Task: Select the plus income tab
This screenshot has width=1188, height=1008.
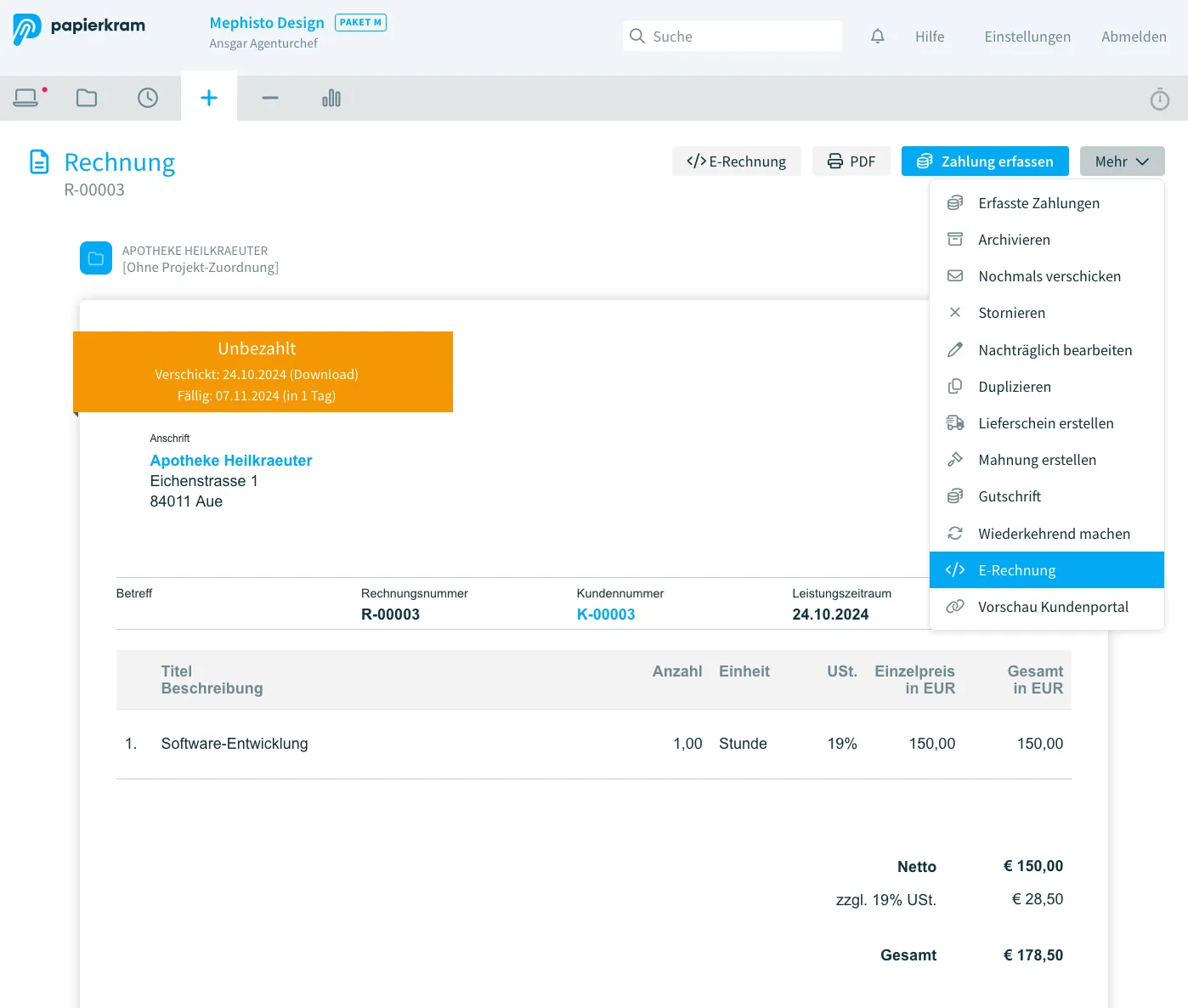Action: 209,98
